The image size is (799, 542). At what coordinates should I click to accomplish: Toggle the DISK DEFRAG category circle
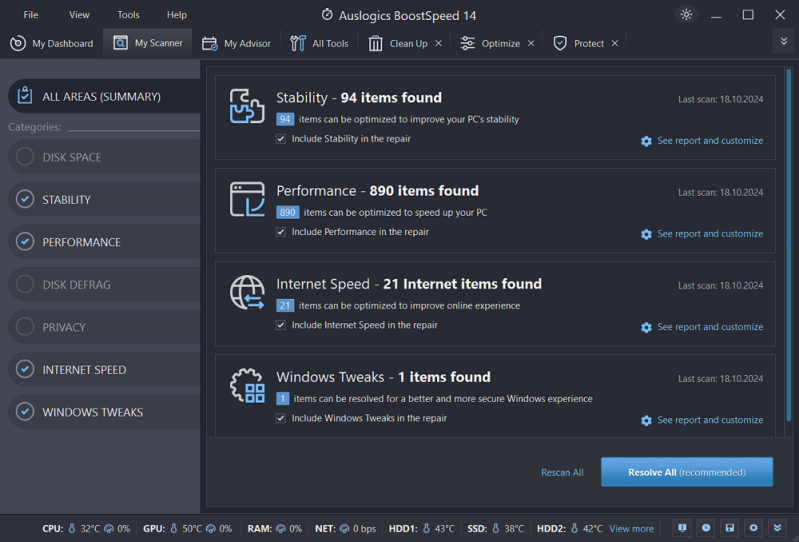coord(25,284)
